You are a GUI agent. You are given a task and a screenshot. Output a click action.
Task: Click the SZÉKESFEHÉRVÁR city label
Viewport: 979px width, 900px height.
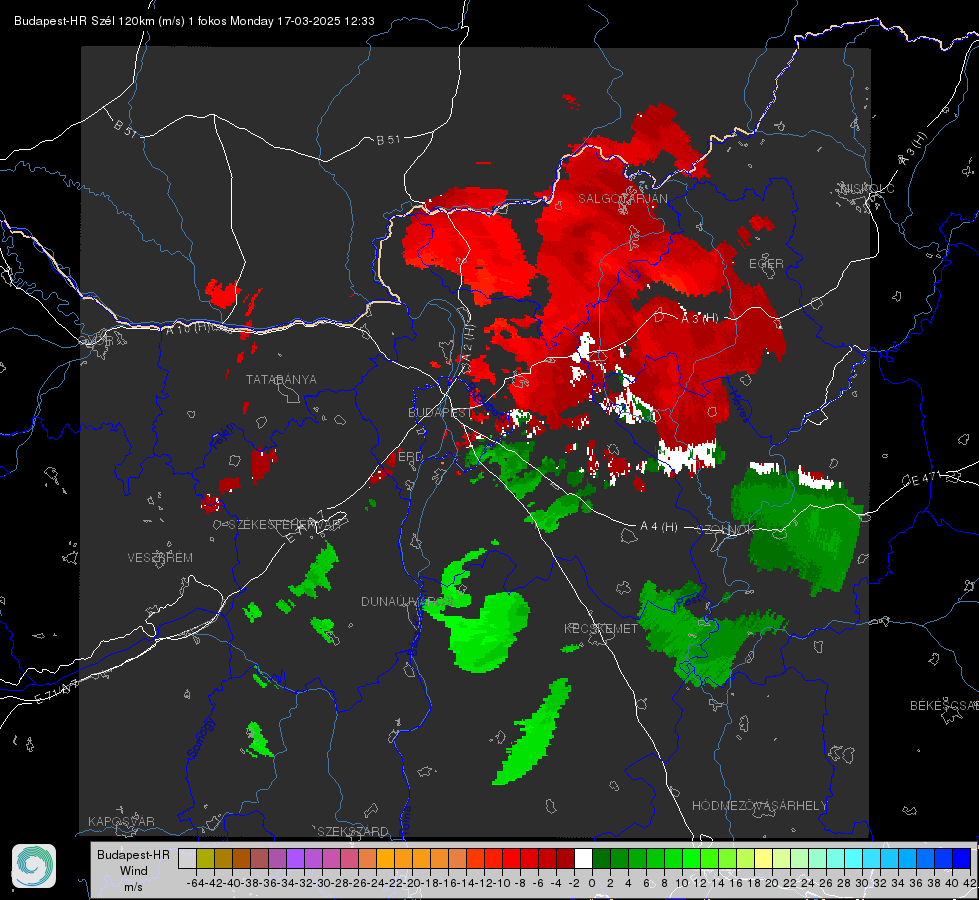284,525
